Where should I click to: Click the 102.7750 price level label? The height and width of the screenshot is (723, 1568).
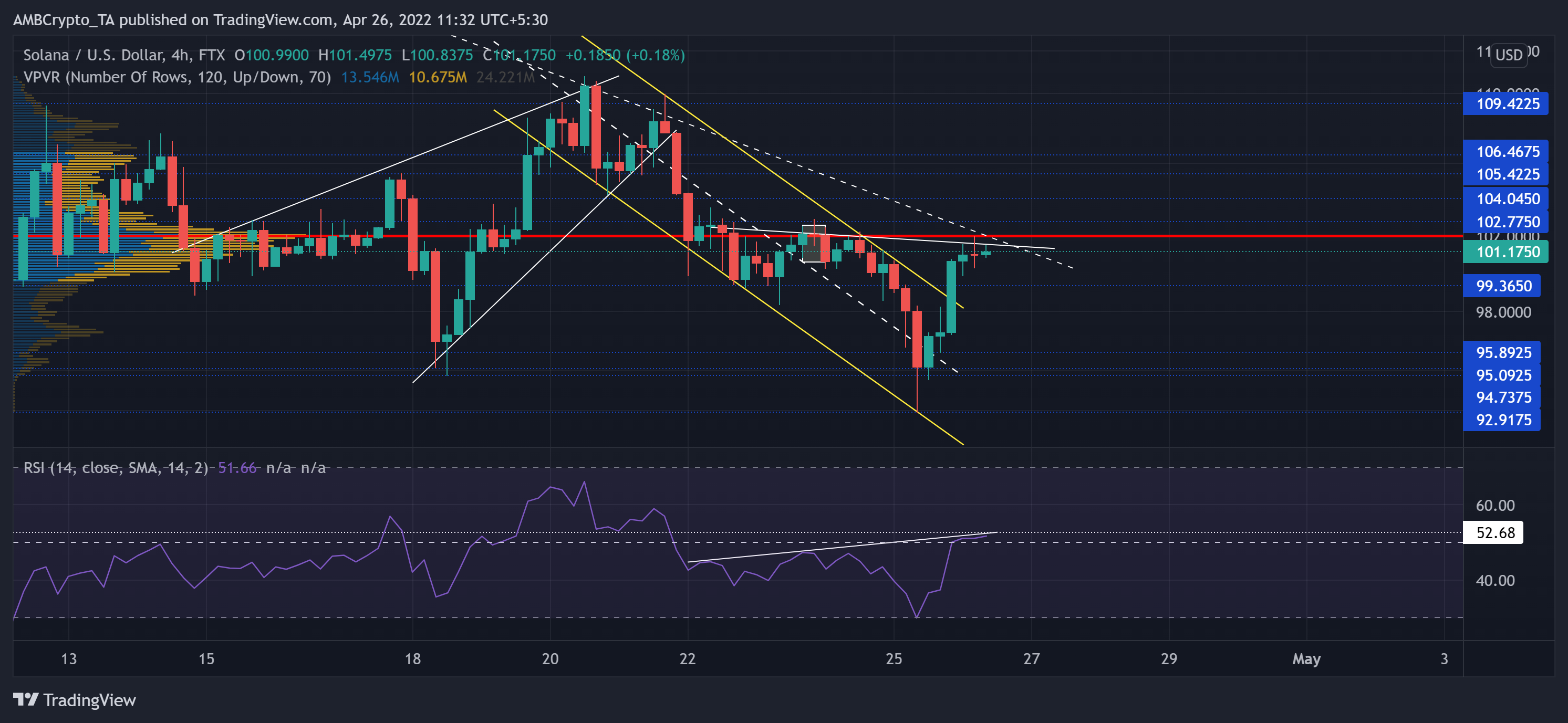(1507, 222)
